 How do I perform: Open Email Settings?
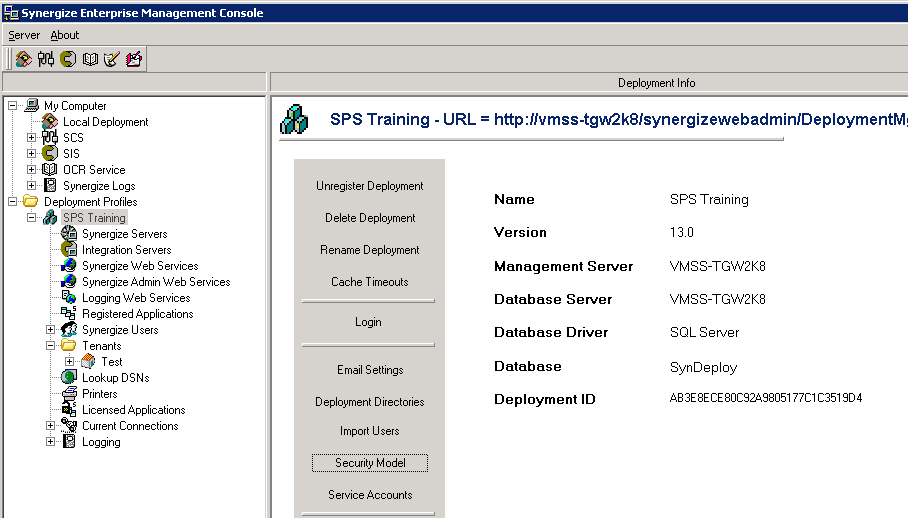(370, 370)
